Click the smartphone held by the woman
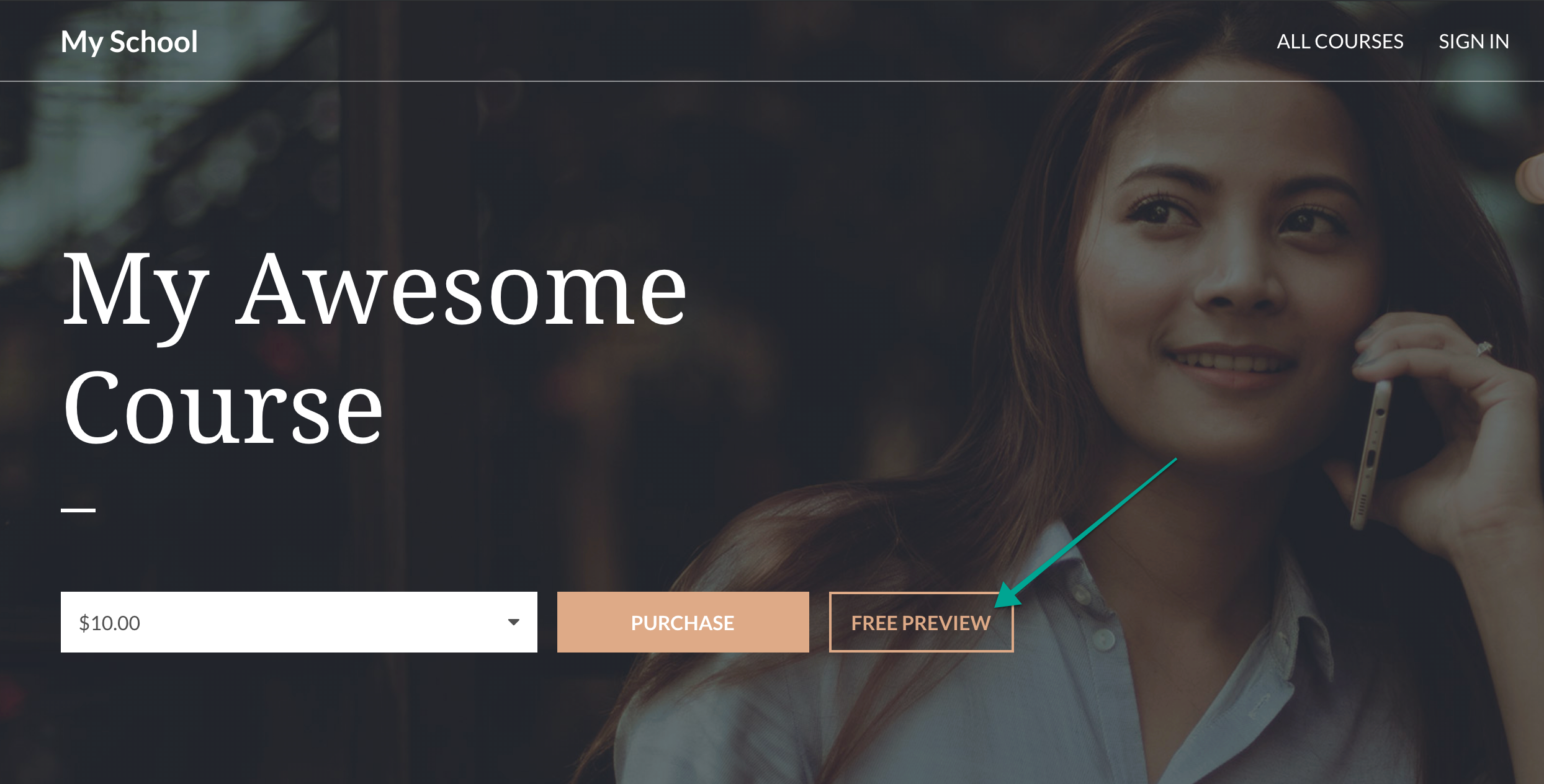1544x784 pixels. click(x=1371, y=453)
